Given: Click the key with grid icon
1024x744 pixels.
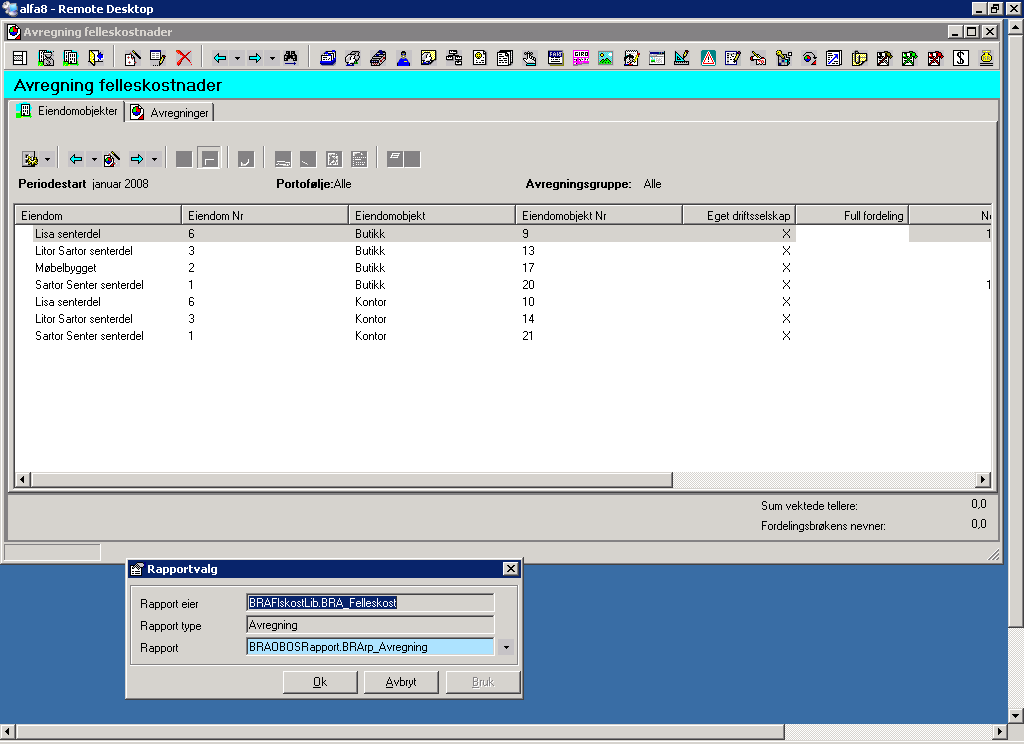Looking at the screenshot, I should (x=784, y=58).
